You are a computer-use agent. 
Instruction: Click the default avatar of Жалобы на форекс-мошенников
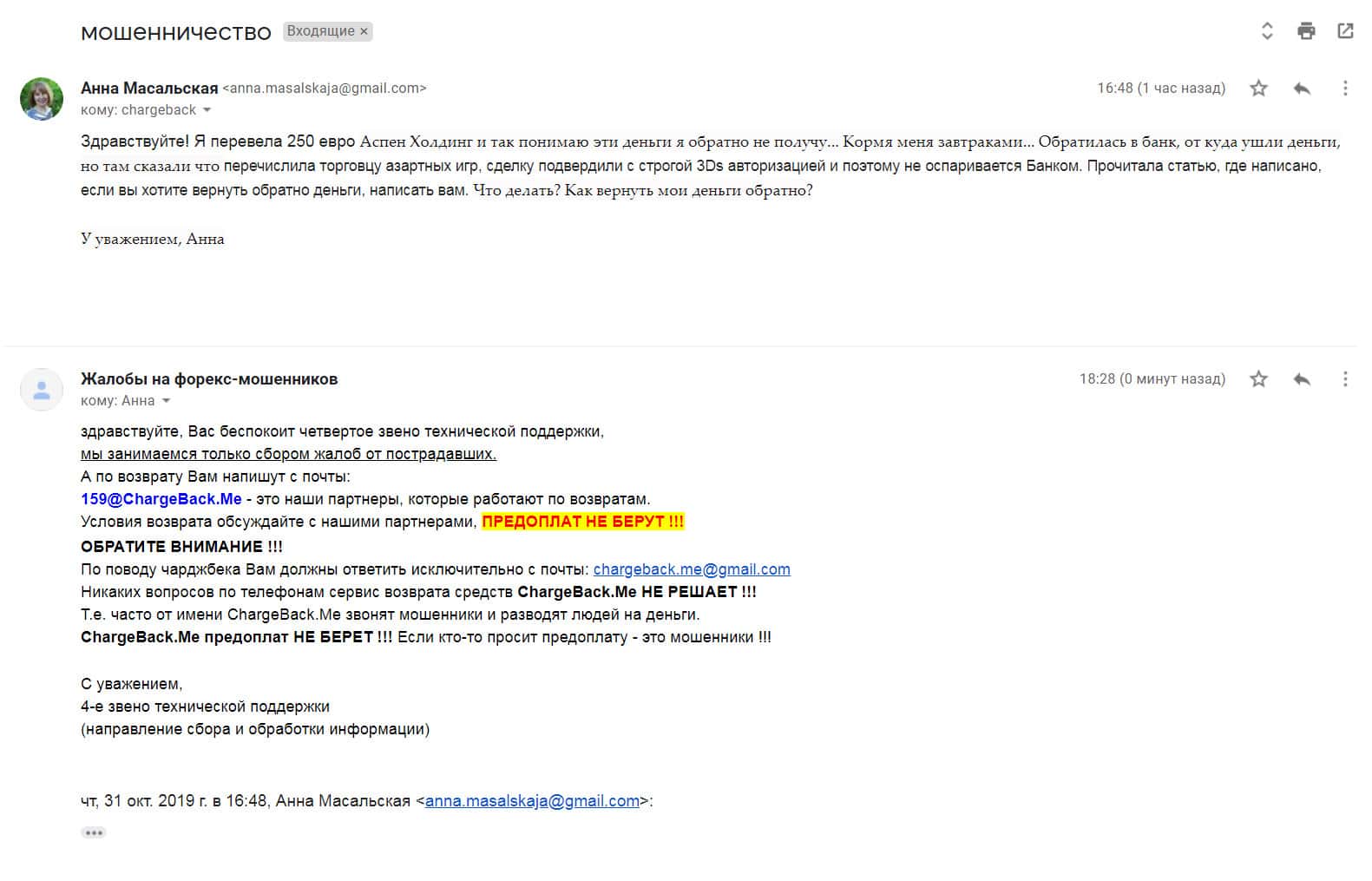(x=42, y=390)
